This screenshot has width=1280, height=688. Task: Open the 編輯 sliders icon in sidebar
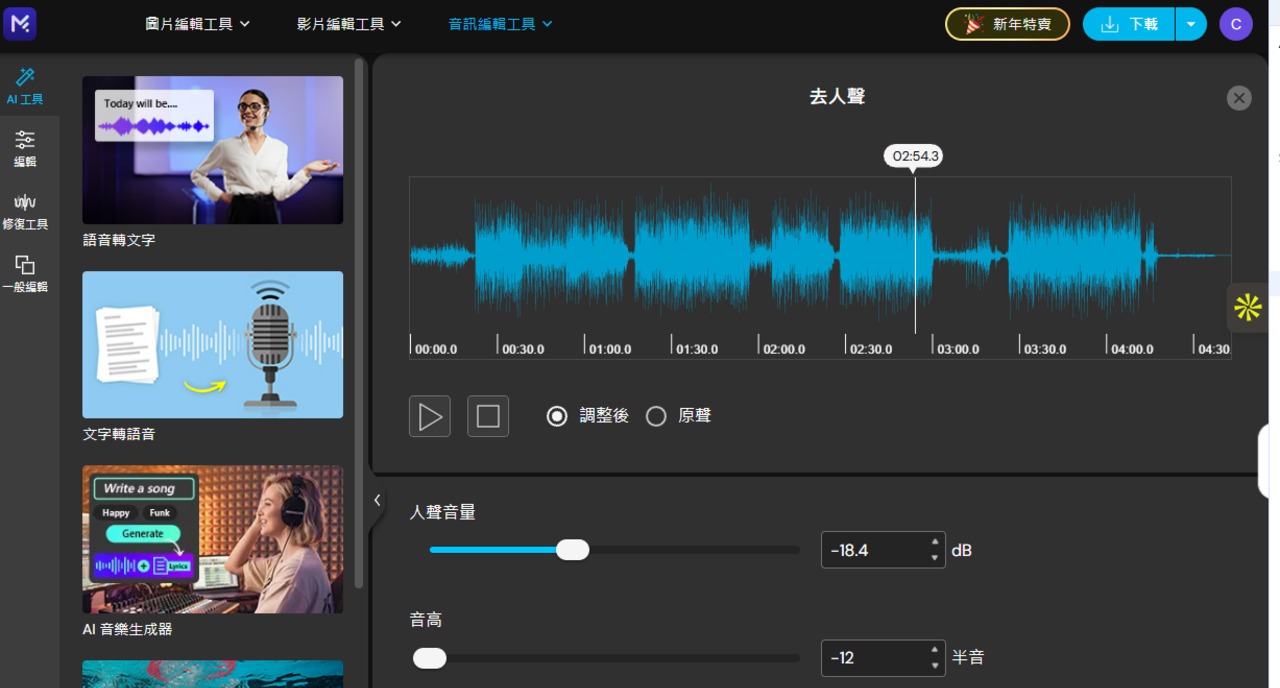point(25,148)
